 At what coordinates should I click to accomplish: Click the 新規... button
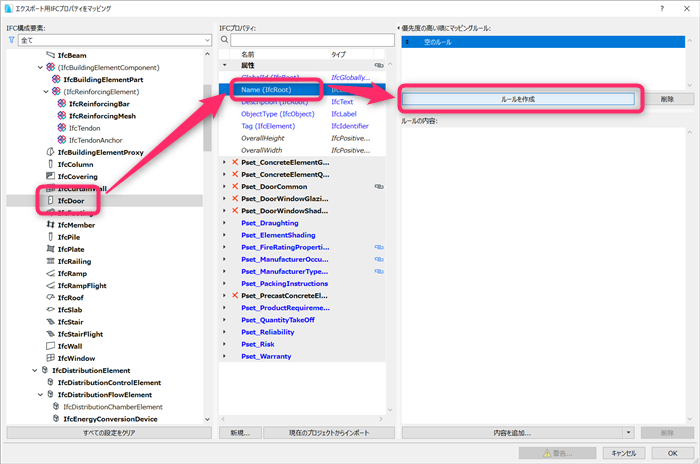tap(240, 433)
